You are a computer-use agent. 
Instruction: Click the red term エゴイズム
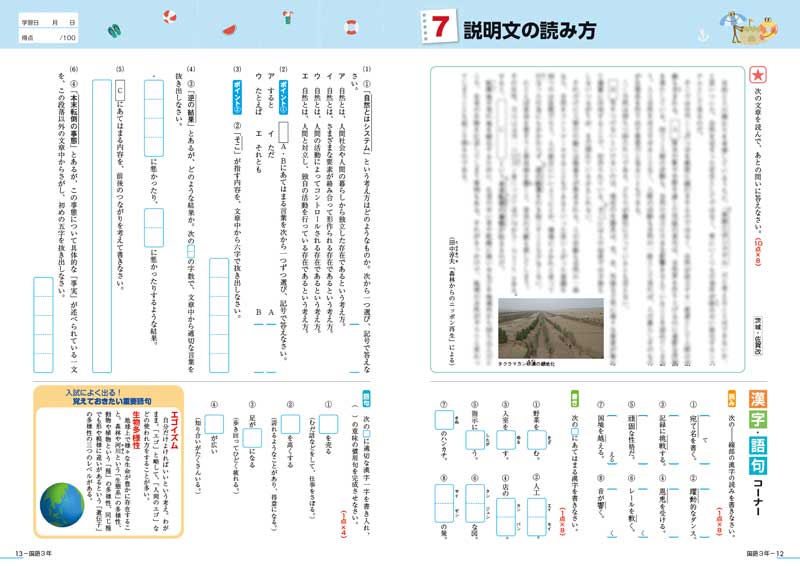174,431
